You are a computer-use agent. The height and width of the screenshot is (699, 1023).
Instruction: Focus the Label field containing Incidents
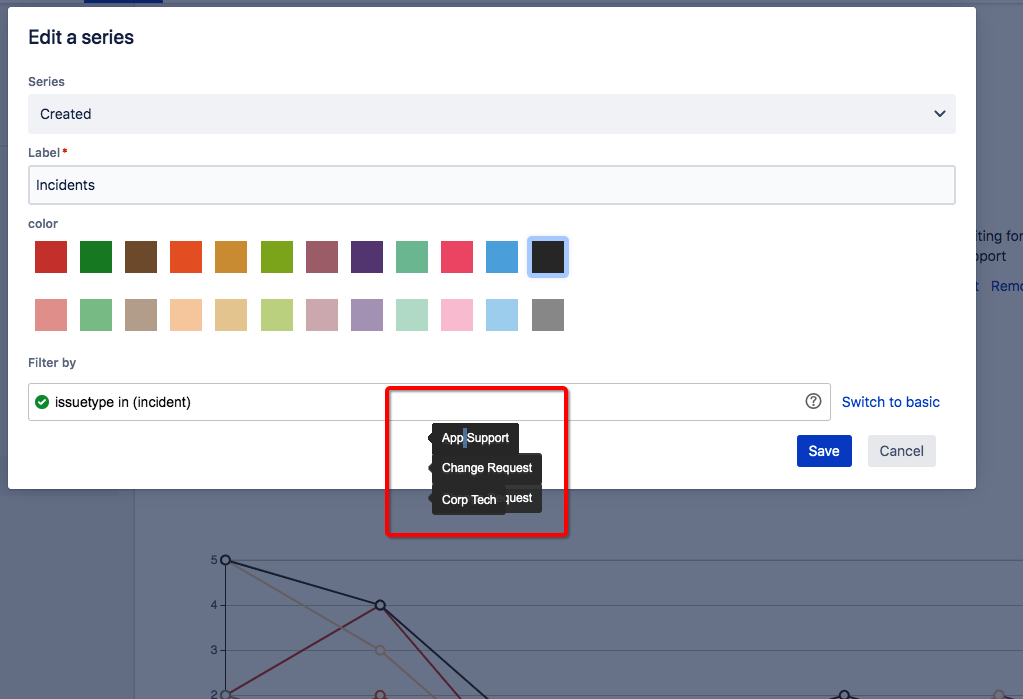pos(492,185)
